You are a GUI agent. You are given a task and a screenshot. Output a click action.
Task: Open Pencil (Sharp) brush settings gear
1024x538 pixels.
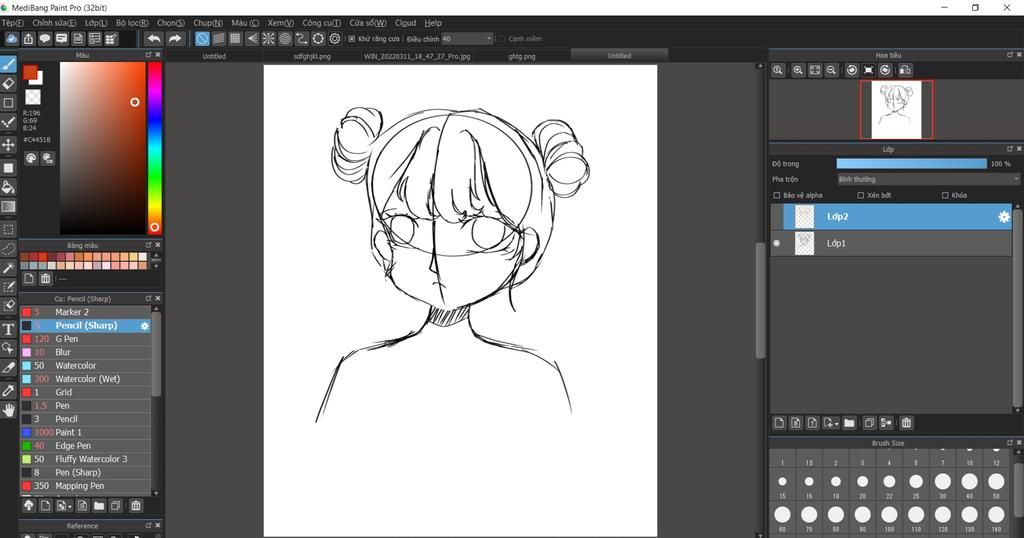pyautogui.click(x=144, y=325)
